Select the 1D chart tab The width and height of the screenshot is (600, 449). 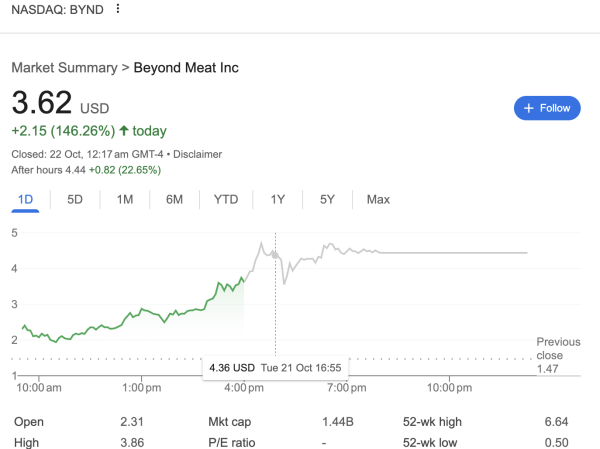[x=25, y=199]
